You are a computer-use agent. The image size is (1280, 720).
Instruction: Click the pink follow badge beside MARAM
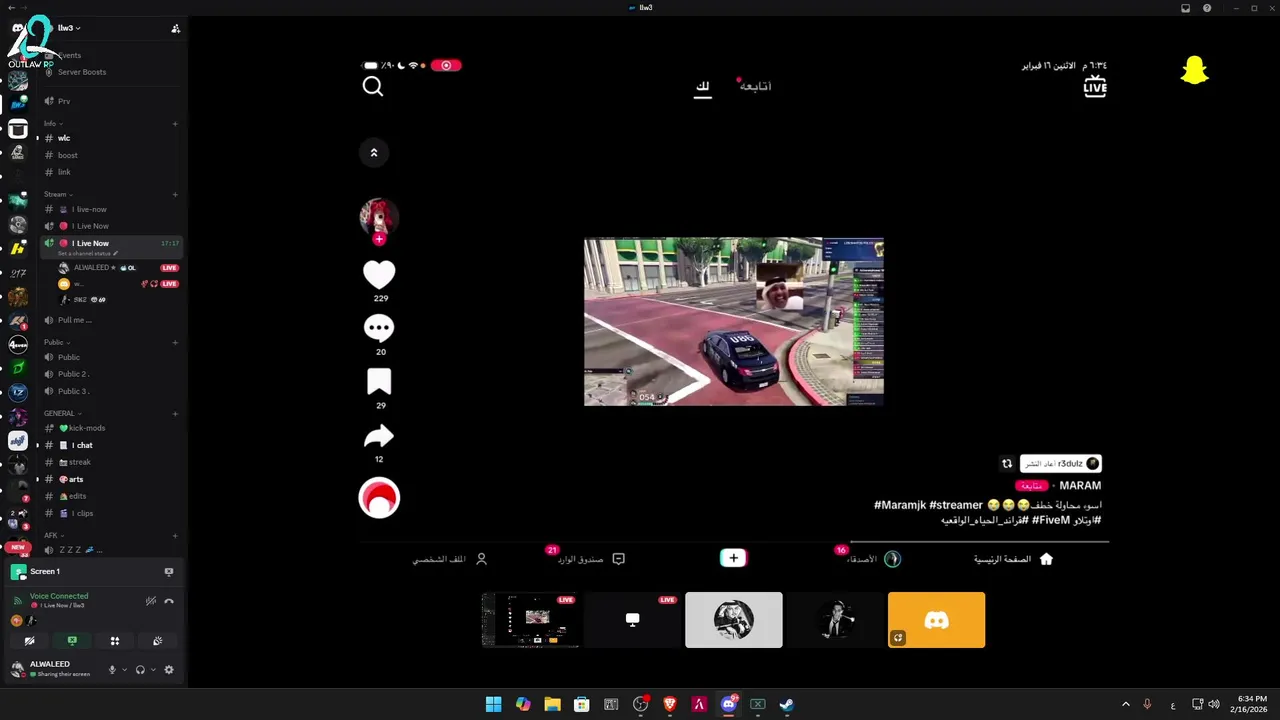pos(1032,486)
